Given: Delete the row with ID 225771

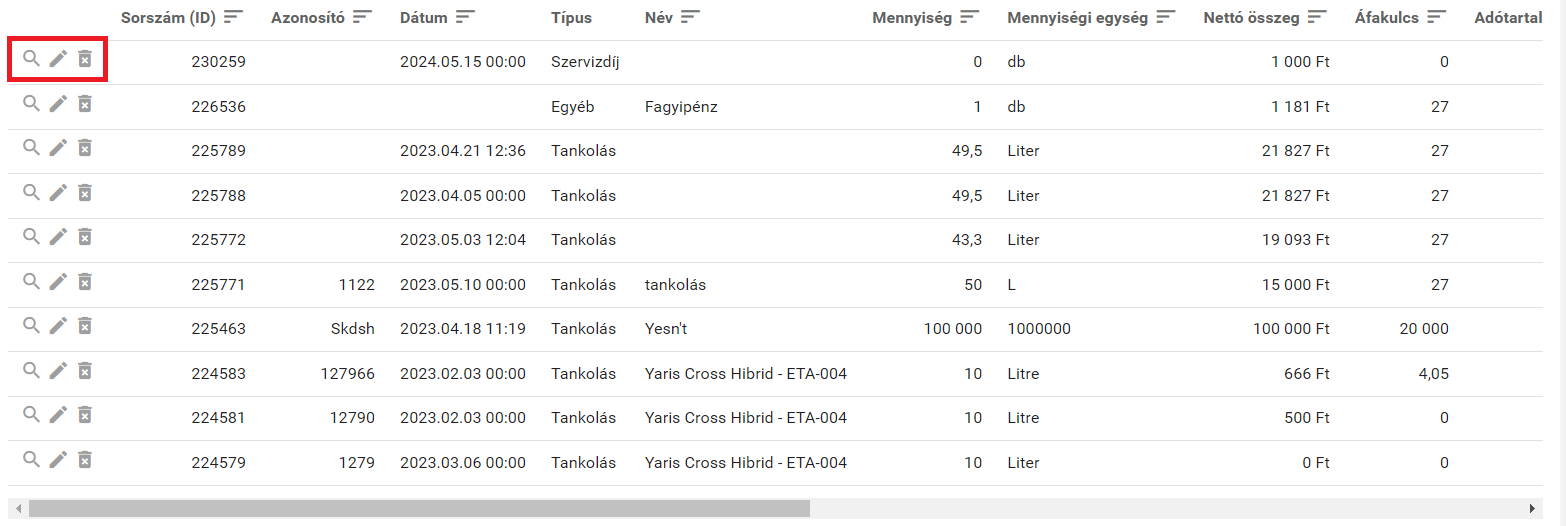Looking at the screenshot, I should pyautogui.click(x=85, y=281).
